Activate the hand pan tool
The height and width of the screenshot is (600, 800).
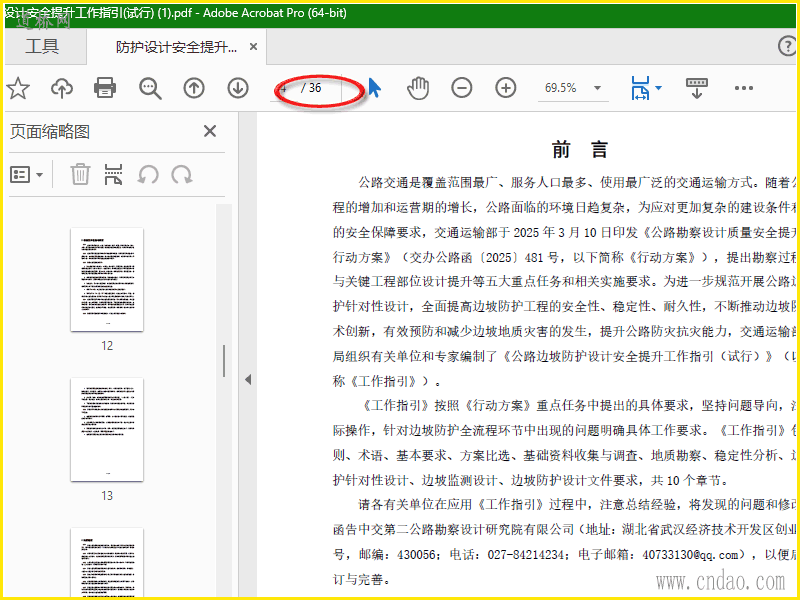click(418, 88)
